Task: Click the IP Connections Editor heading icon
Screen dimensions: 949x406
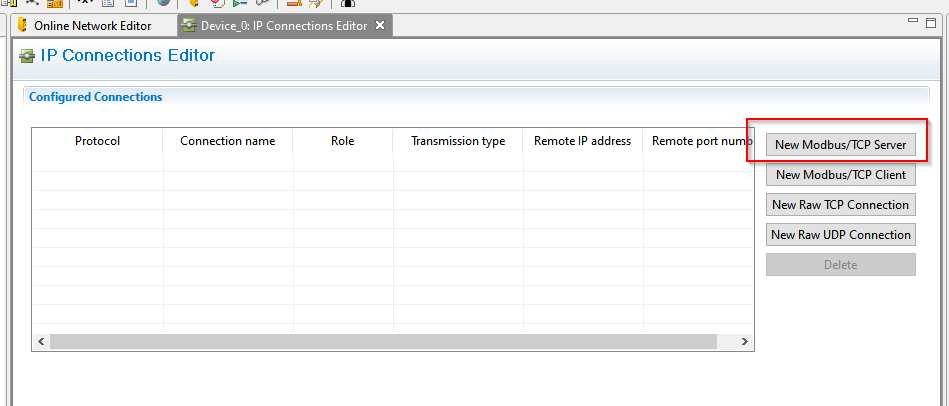Action: (x=27, y=57)
